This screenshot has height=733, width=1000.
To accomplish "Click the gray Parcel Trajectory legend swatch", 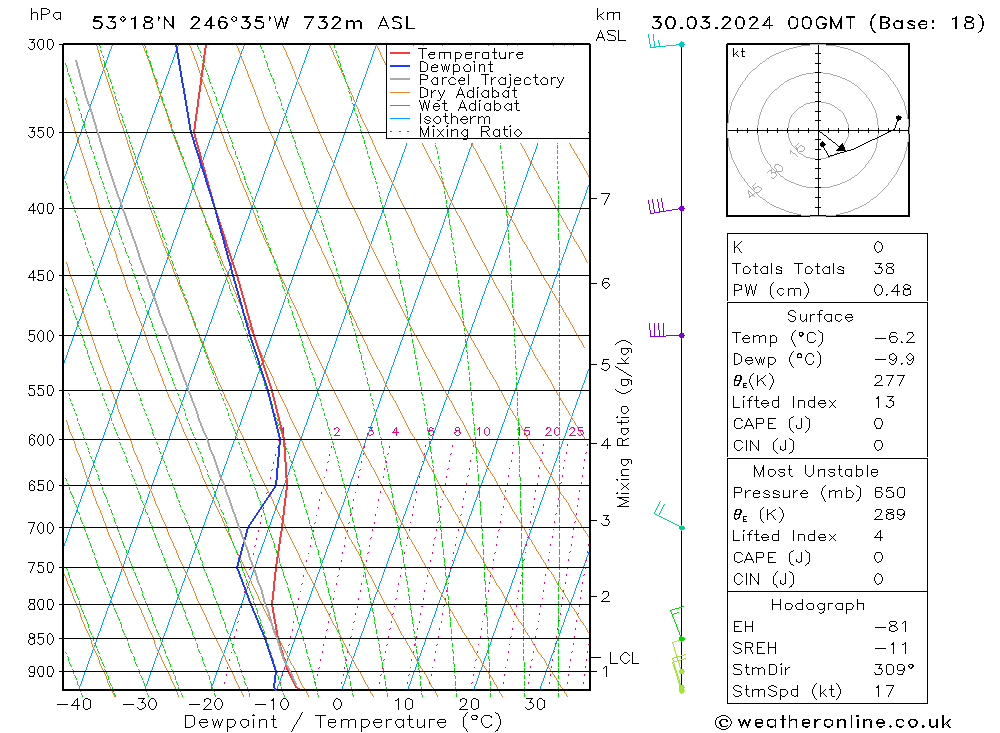I will [x=399, y=79].
